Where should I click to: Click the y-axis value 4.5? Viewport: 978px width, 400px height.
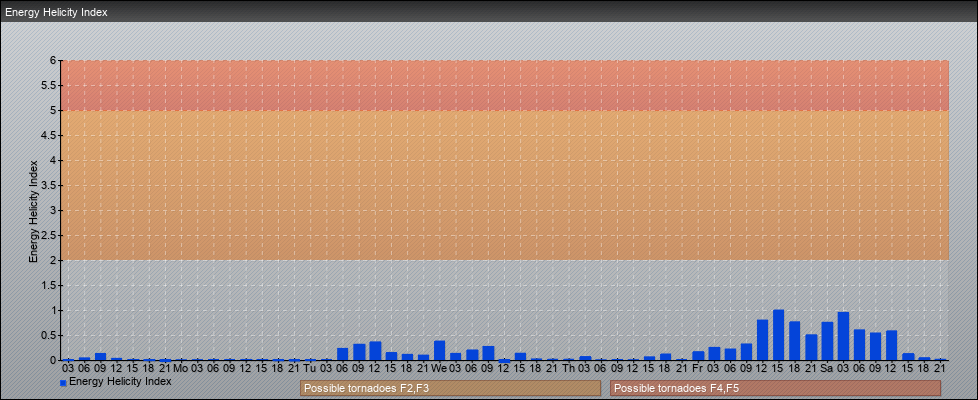[49, 135]
